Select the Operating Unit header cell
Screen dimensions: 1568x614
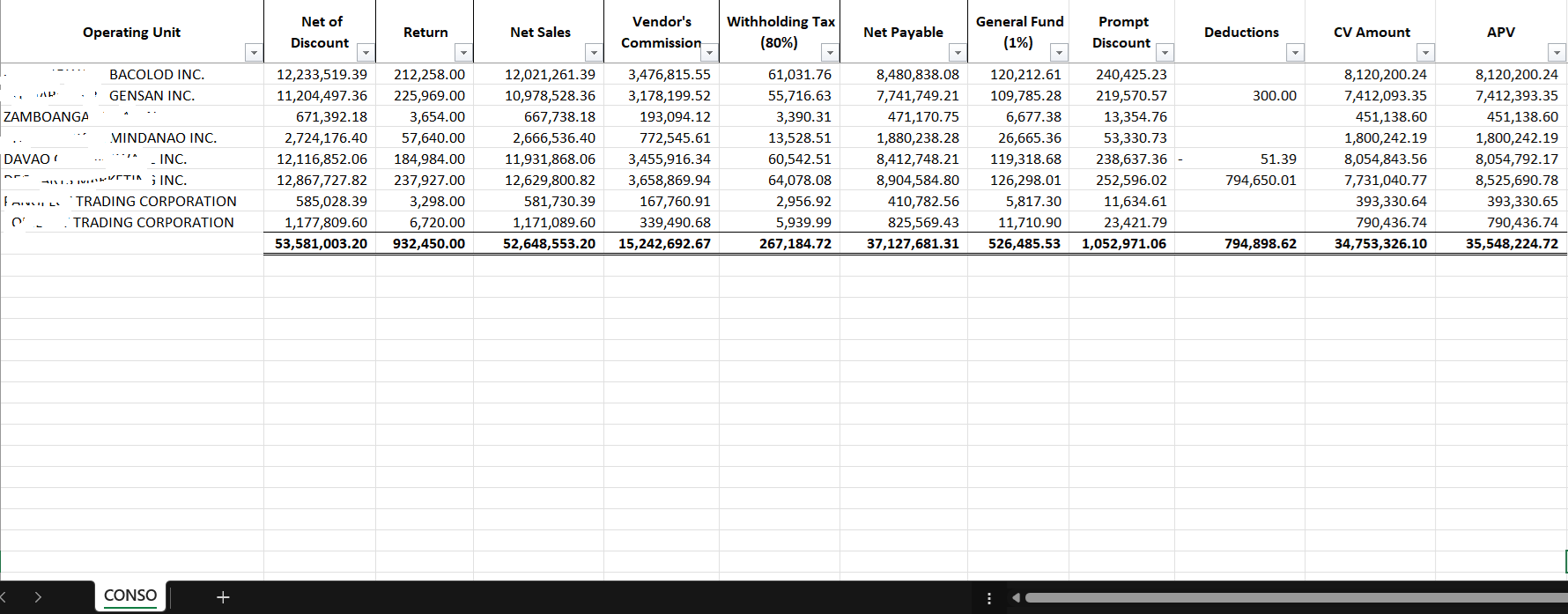(x=132, y=32)
